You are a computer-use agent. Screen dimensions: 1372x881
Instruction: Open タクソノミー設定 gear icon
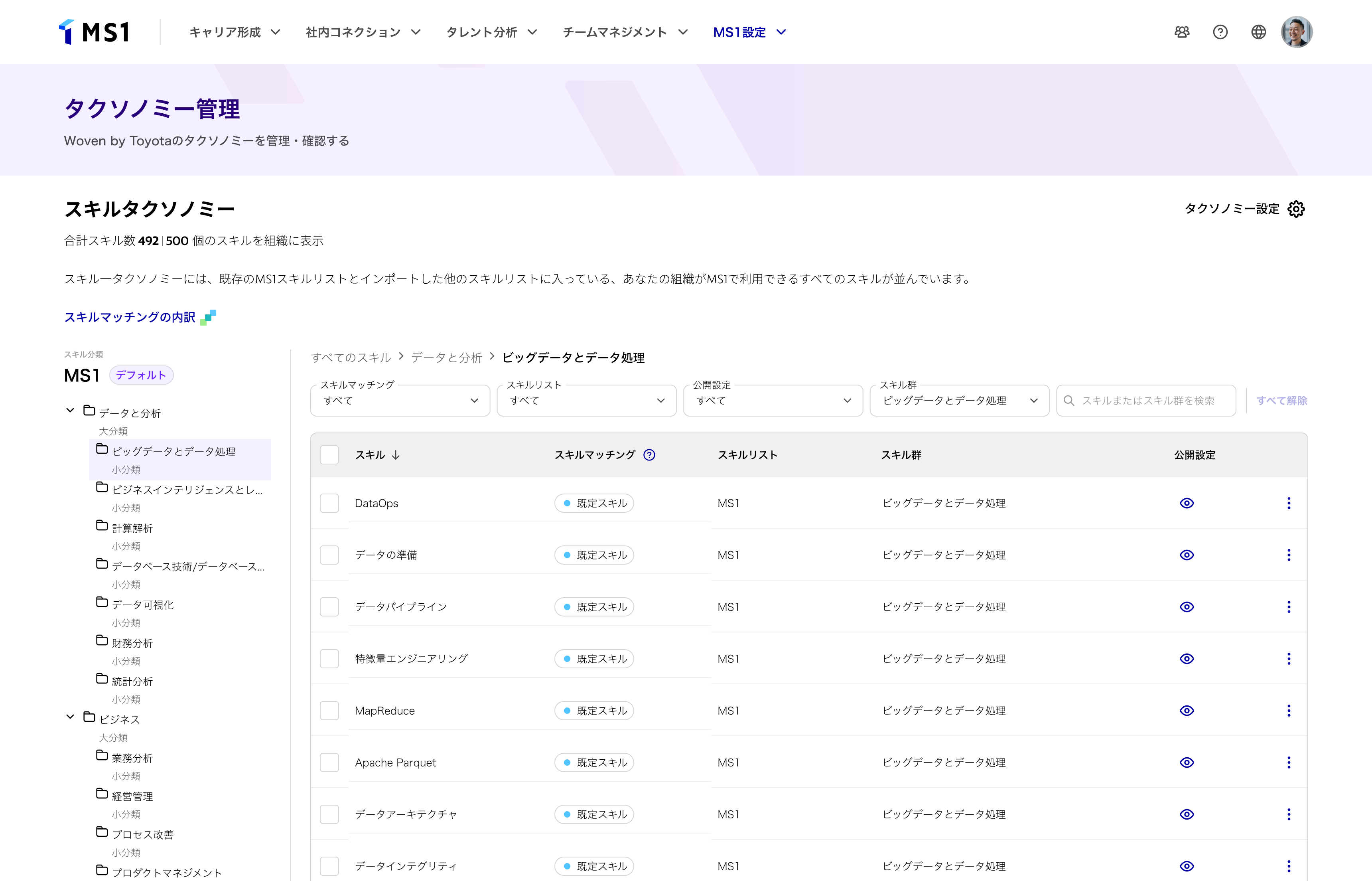[1296, 209]
